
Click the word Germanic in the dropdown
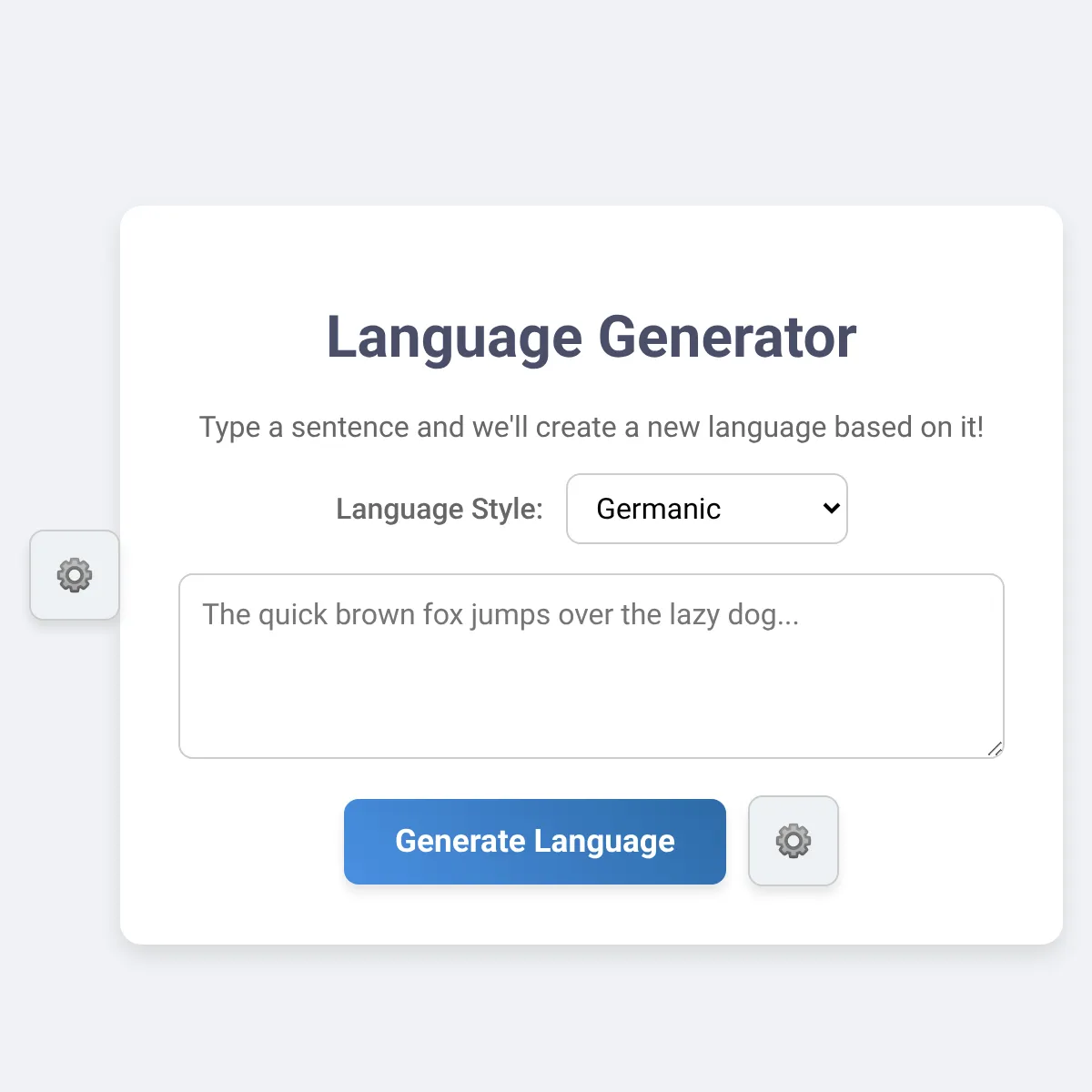click(x=658, y=509)
